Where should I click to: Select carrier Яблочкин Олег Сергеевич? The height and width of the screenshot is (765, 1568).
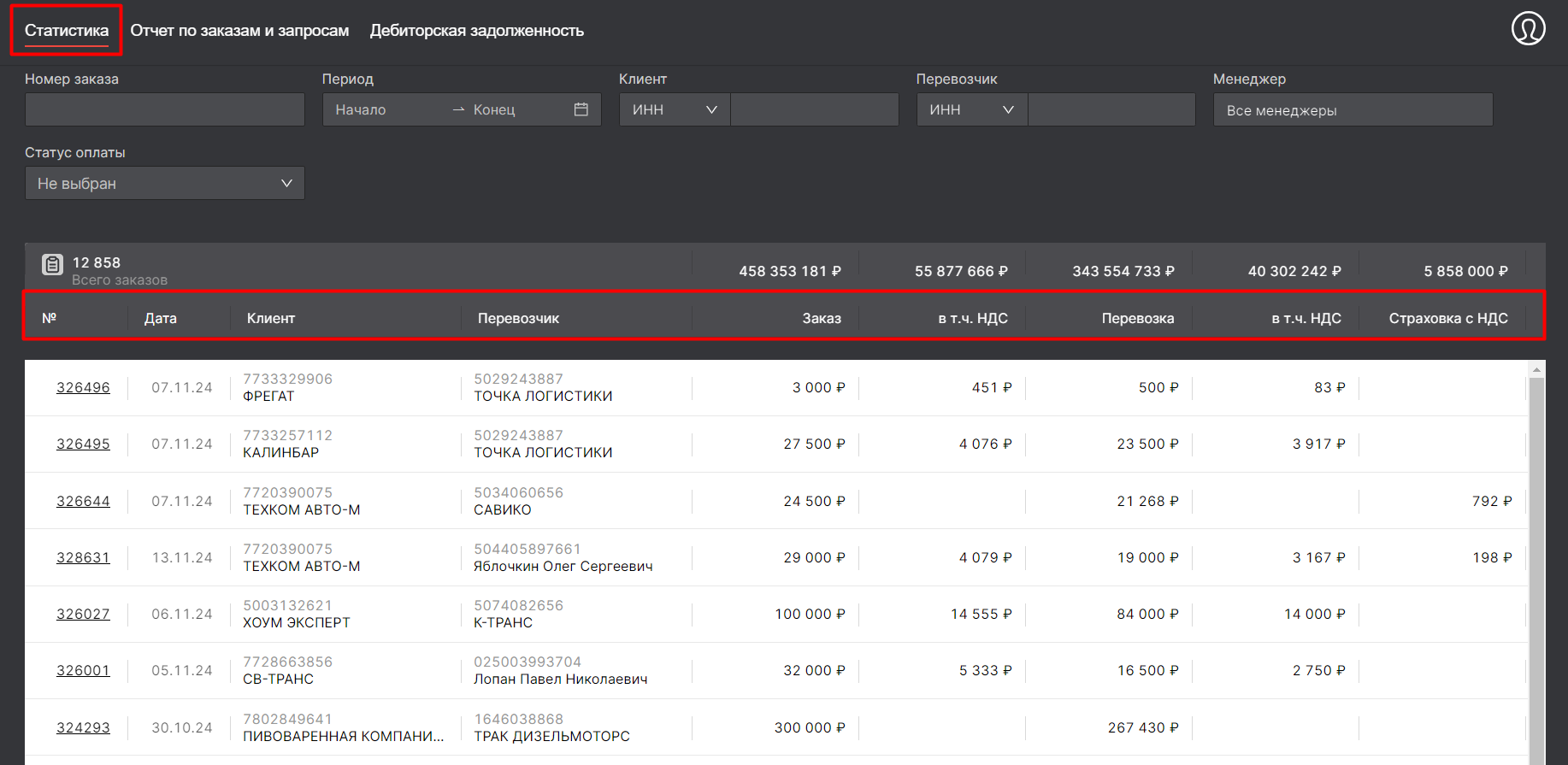pyautogui.click(x=563, y=566)
